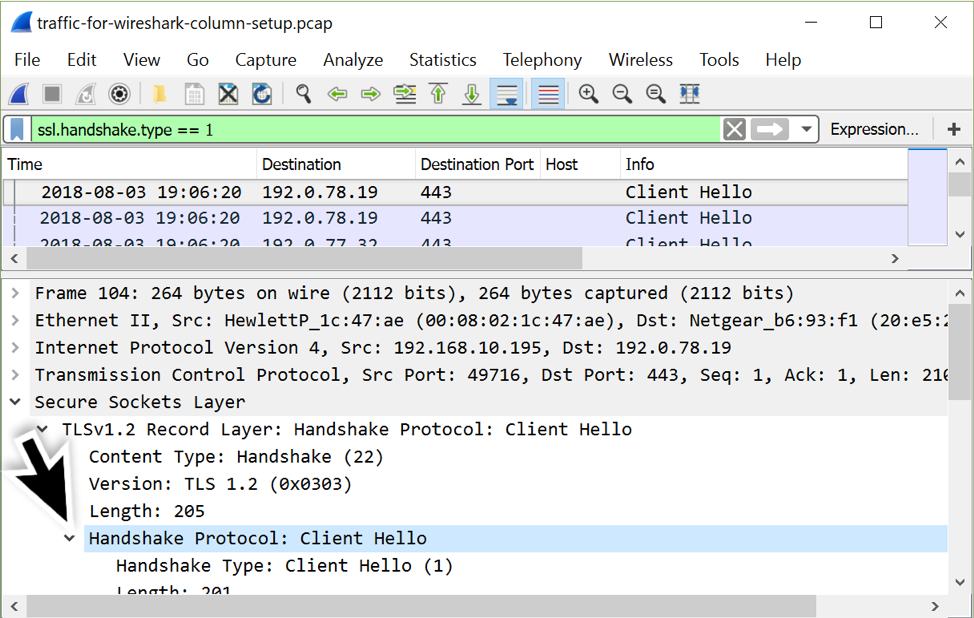This screenshot has width=974, height=618.
Task: Collapse Handshake Protocol: Client Hello node
Action: click(x=70, y=538)
